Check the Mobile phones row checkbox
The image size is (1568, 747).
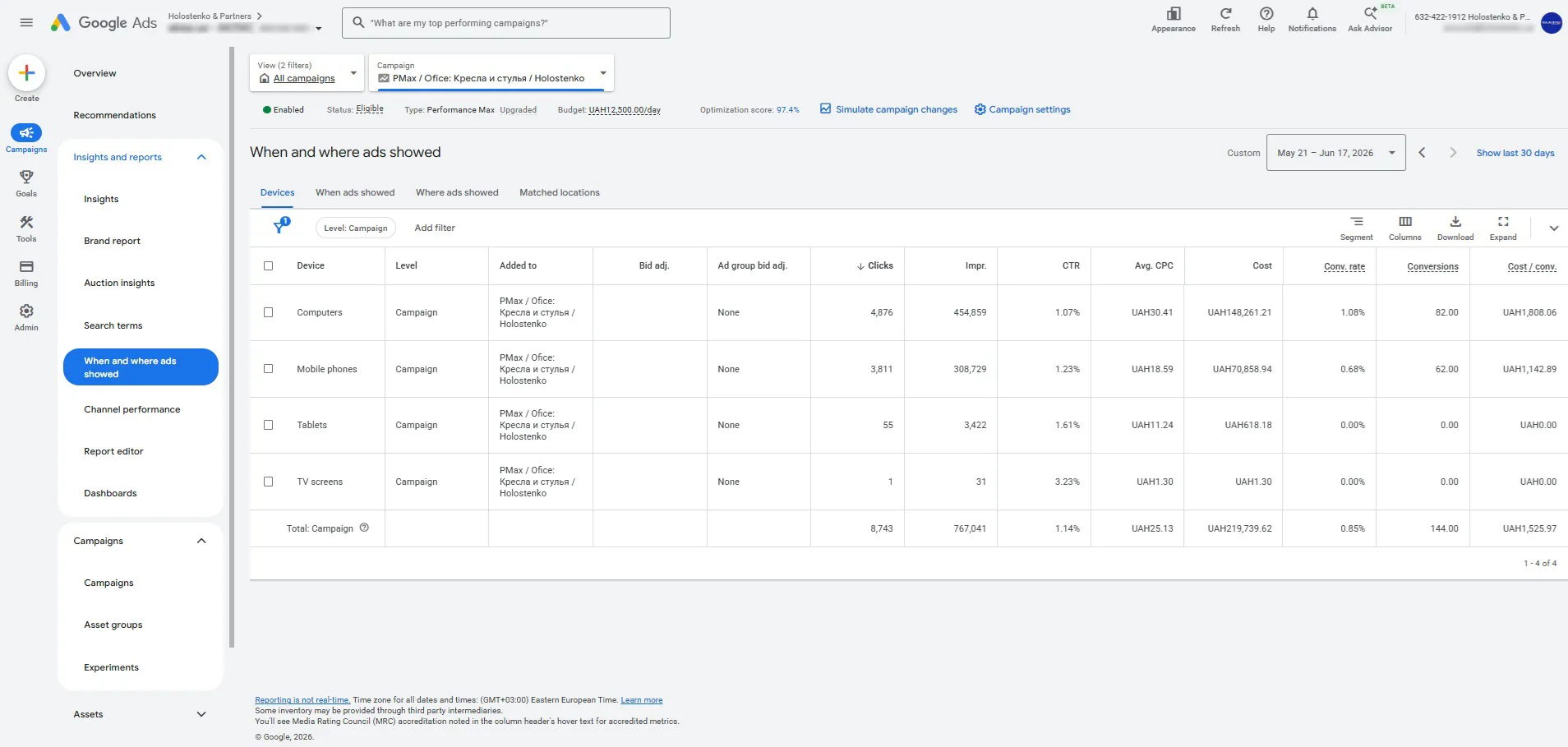(268, 369)
